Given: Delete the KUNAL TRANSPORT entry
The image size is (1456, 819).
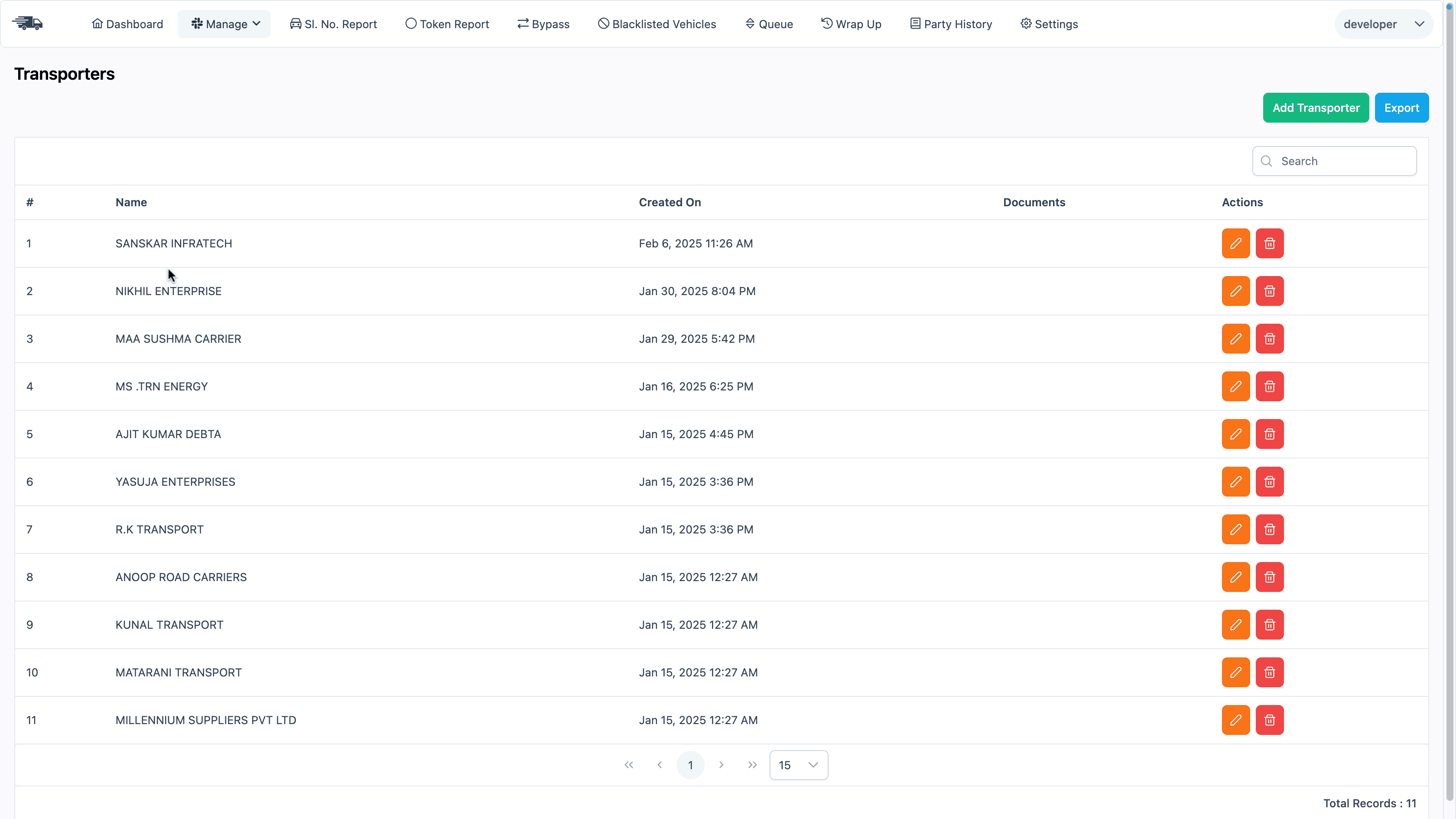Looking at the screenshot, I should point(1270,624).
